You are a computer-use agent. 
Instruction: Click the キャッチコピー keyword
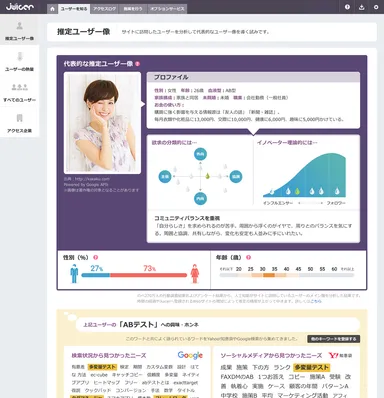pyautogui.click(x=127, y=375)
